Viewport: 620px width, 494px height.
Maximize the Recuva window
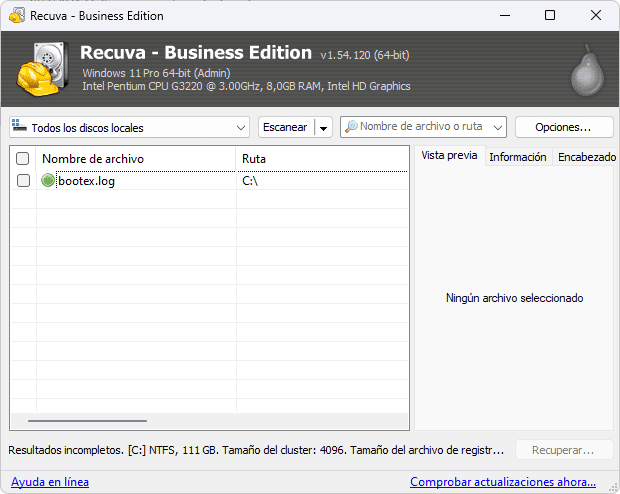click(550, 15)
